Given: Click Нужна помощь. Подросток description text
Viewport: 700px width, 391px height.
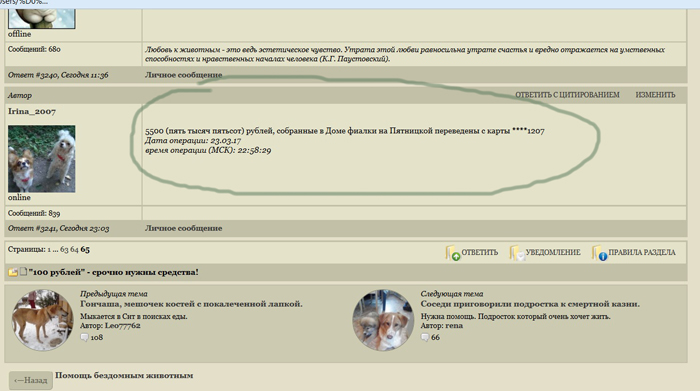Looking at the screenshot, I should point(515,316).
